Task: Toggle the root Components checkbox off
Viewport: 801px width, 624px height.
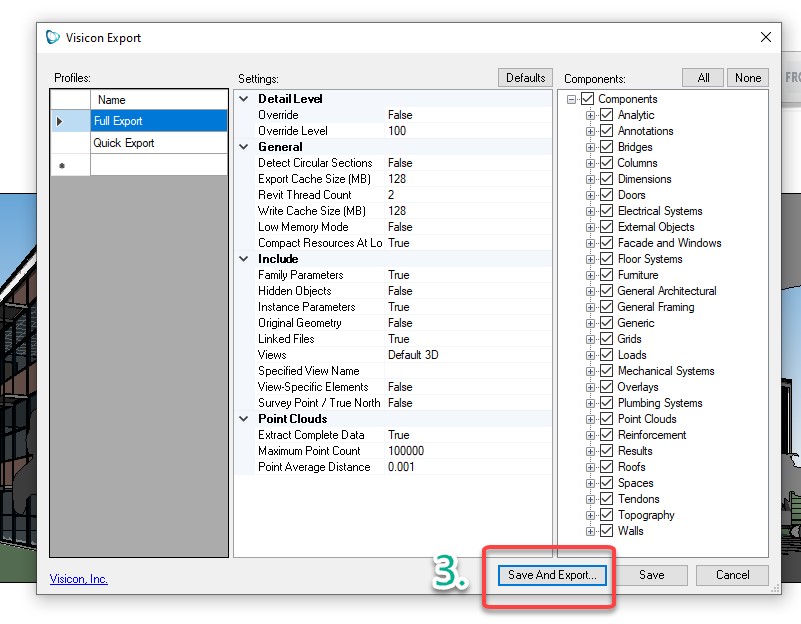Action: click(589, 99)
